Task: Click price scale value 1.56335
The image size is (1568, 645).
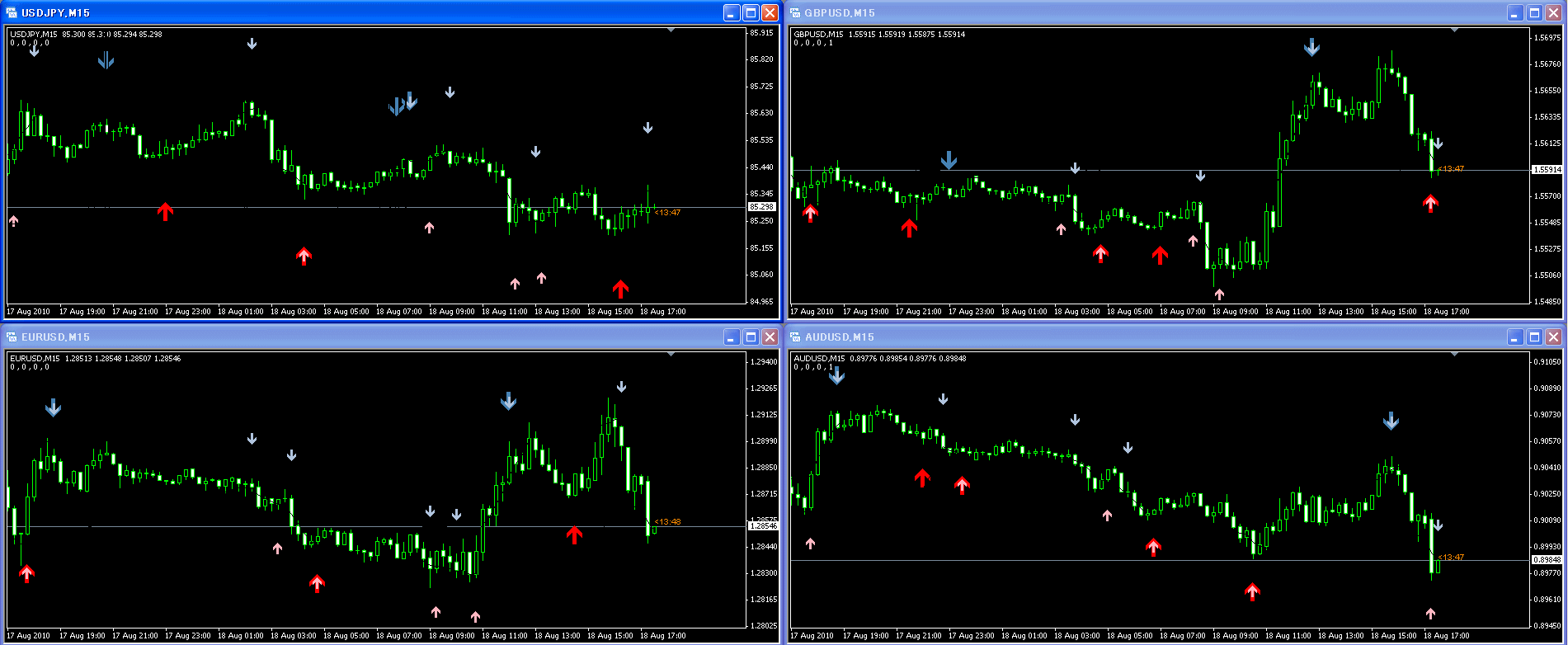Action: click(x=1547, y=117)
